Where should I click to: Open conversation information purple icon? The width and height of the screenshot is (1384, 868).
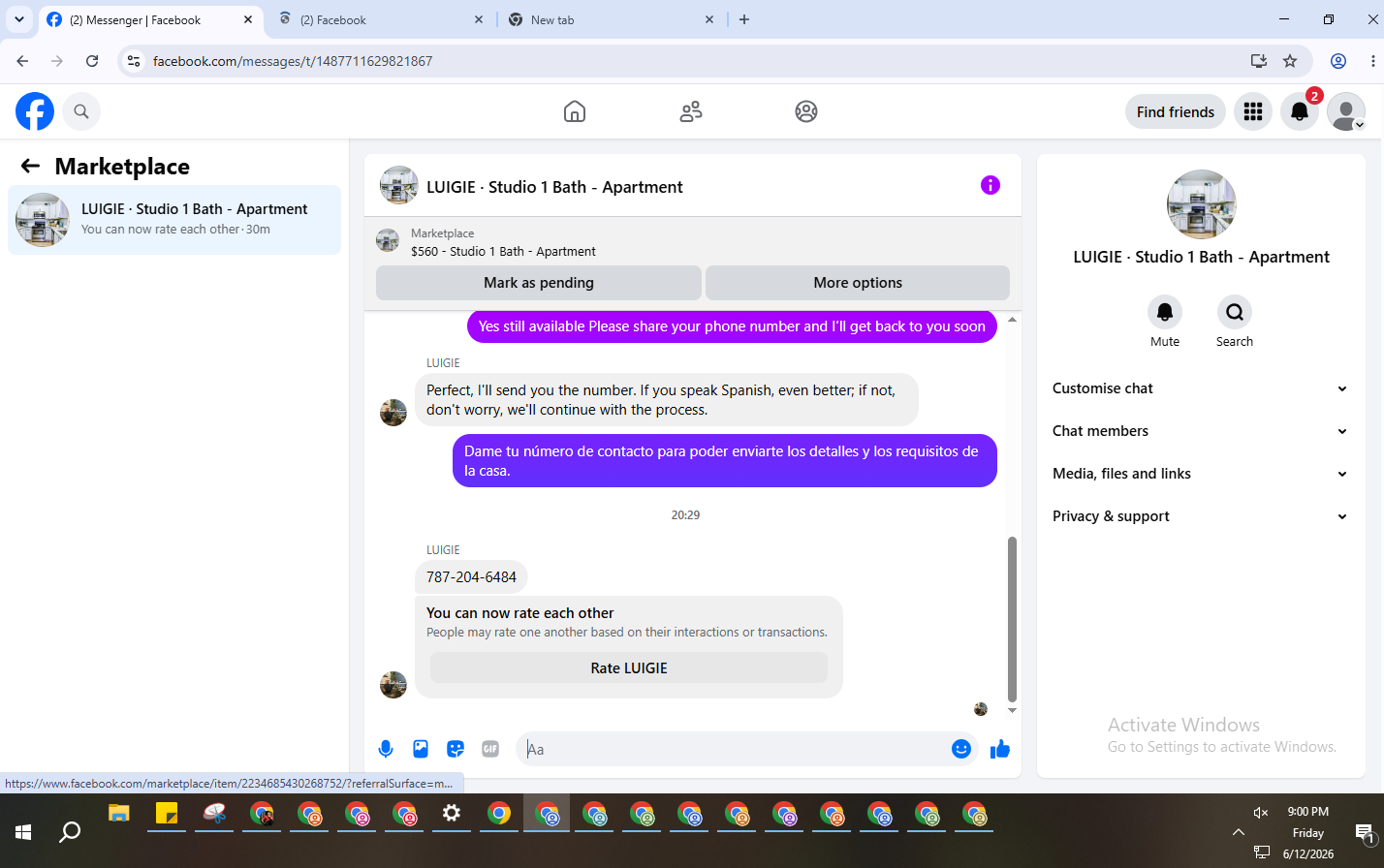tap(990, 185)
